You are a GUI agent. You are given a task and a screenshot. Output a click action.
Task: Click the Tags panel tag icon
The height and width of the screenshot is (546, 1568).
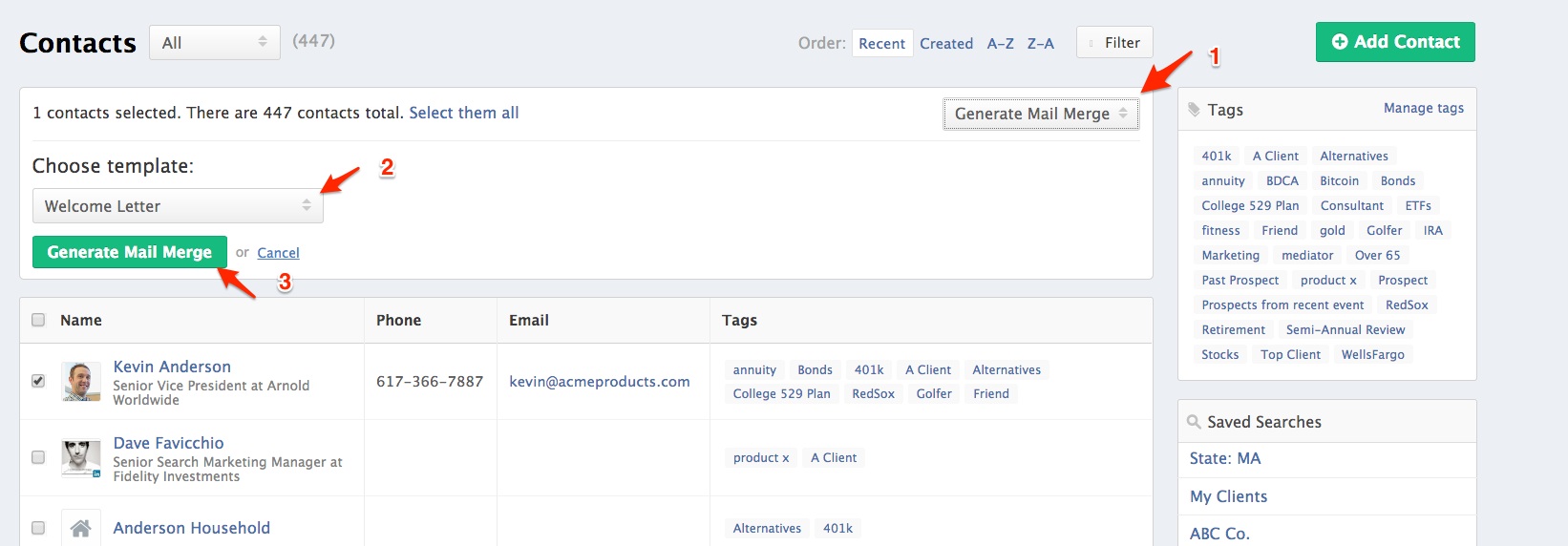tap(1194, 110)
